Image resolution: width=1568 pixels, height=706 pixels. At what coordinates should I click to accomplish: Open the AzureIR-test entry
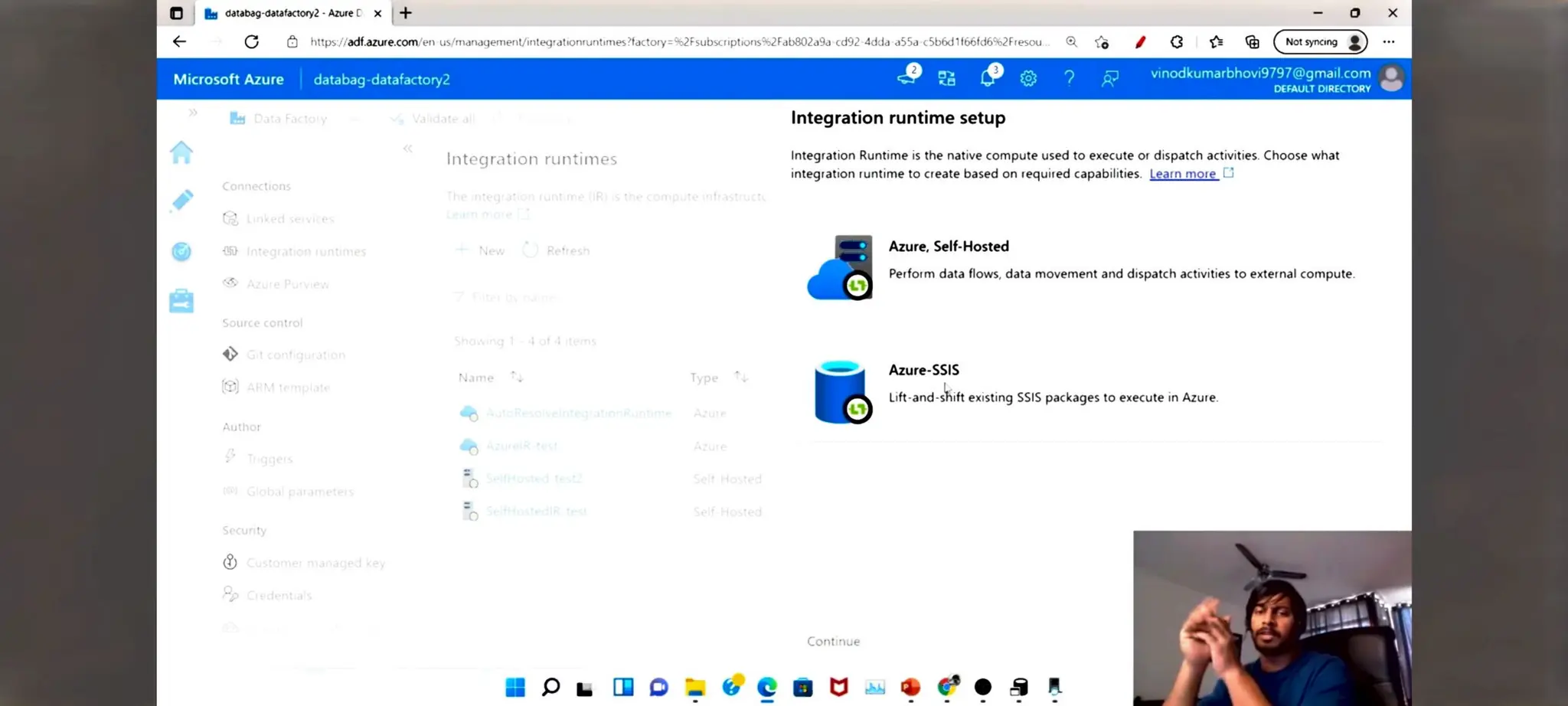521,446
